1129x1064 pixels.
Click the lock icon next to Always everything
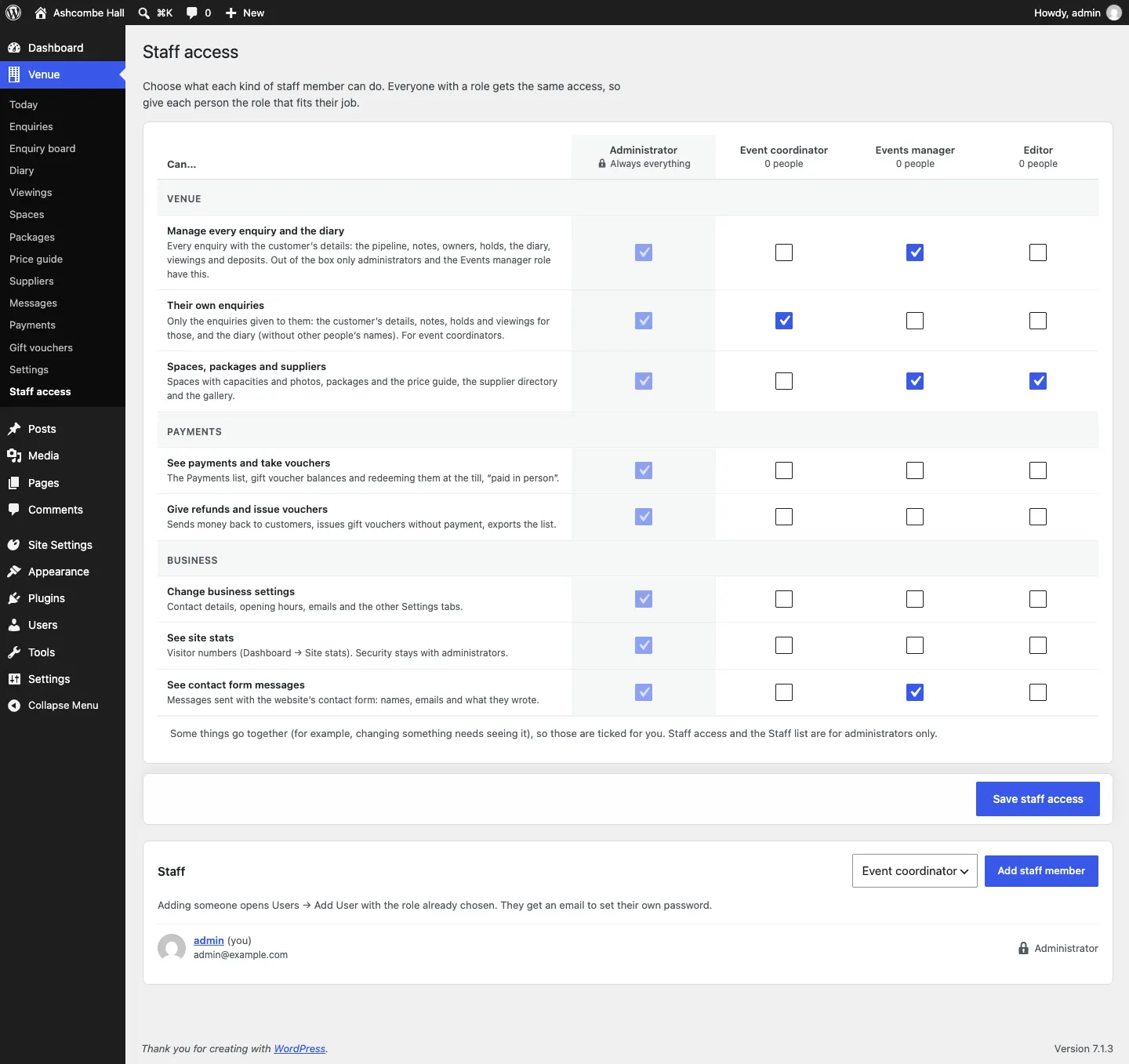602,164
